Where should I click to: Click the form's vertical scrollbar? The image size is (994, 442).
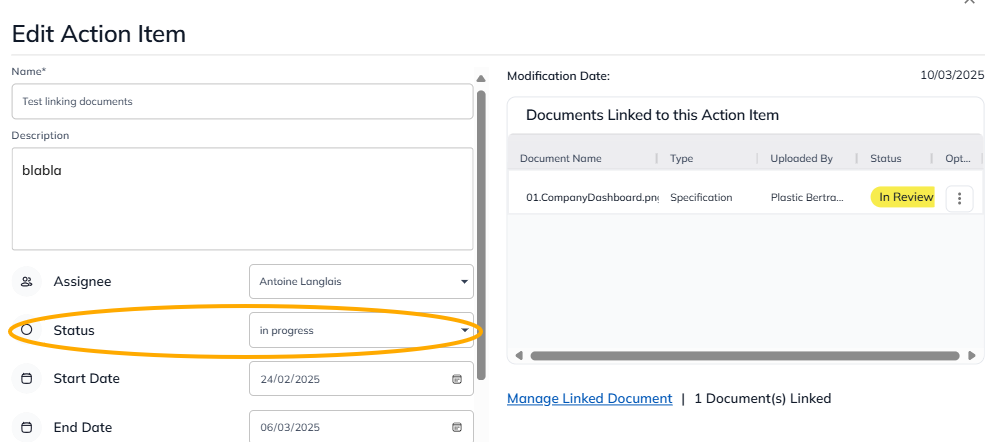point(481,220)
